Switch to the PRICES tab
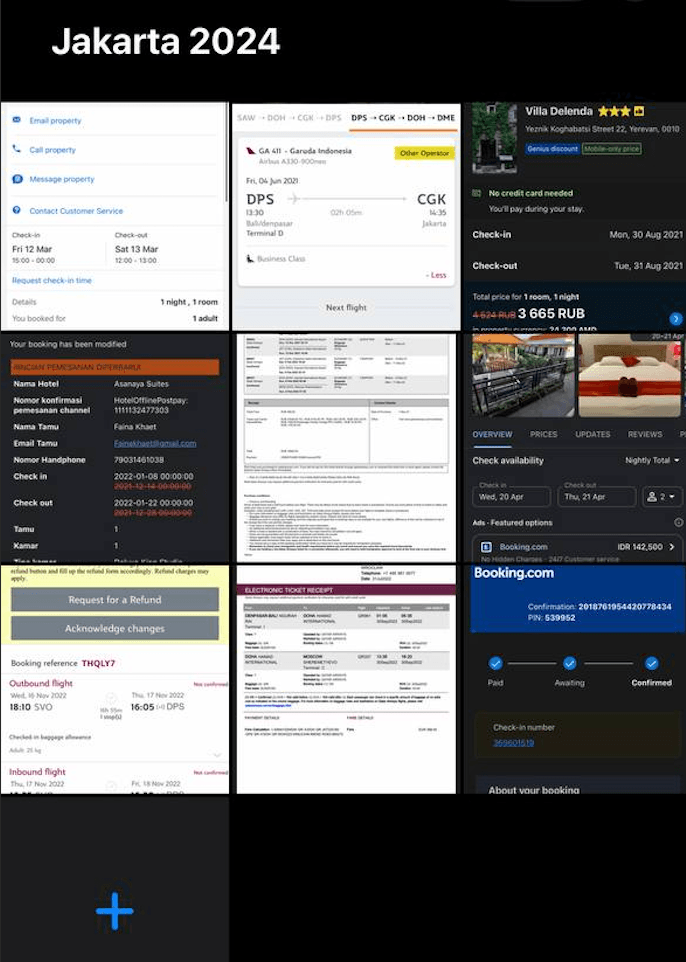The image size is (686, 962). pos(544,435)
